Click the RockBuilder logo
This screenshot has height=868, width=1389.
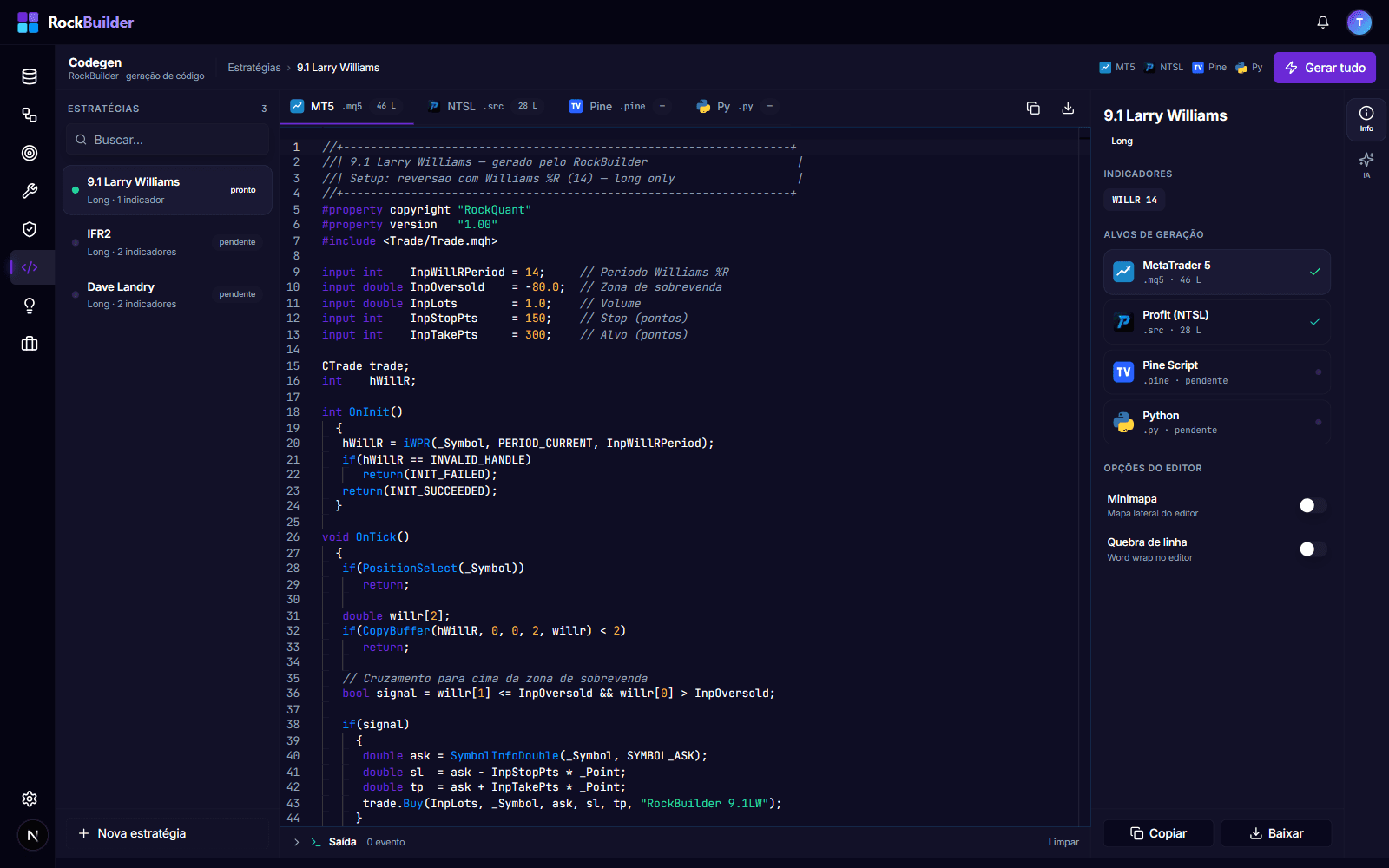pos(76,23)
